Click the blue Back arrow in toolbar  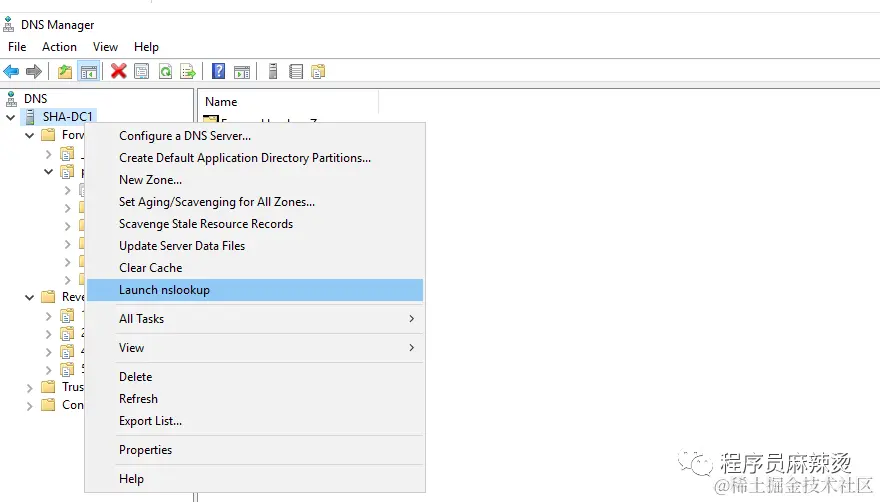[11, 72]
